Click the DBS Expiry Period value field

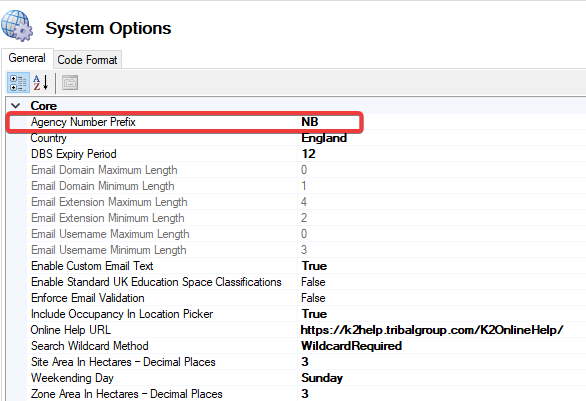[442, 154]
